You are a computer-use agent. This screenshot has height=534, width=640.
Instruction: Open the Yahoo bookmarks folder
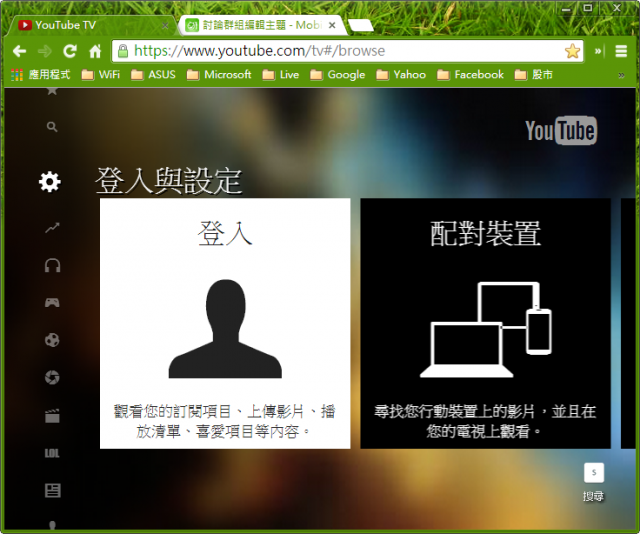(x=401, y=75)
